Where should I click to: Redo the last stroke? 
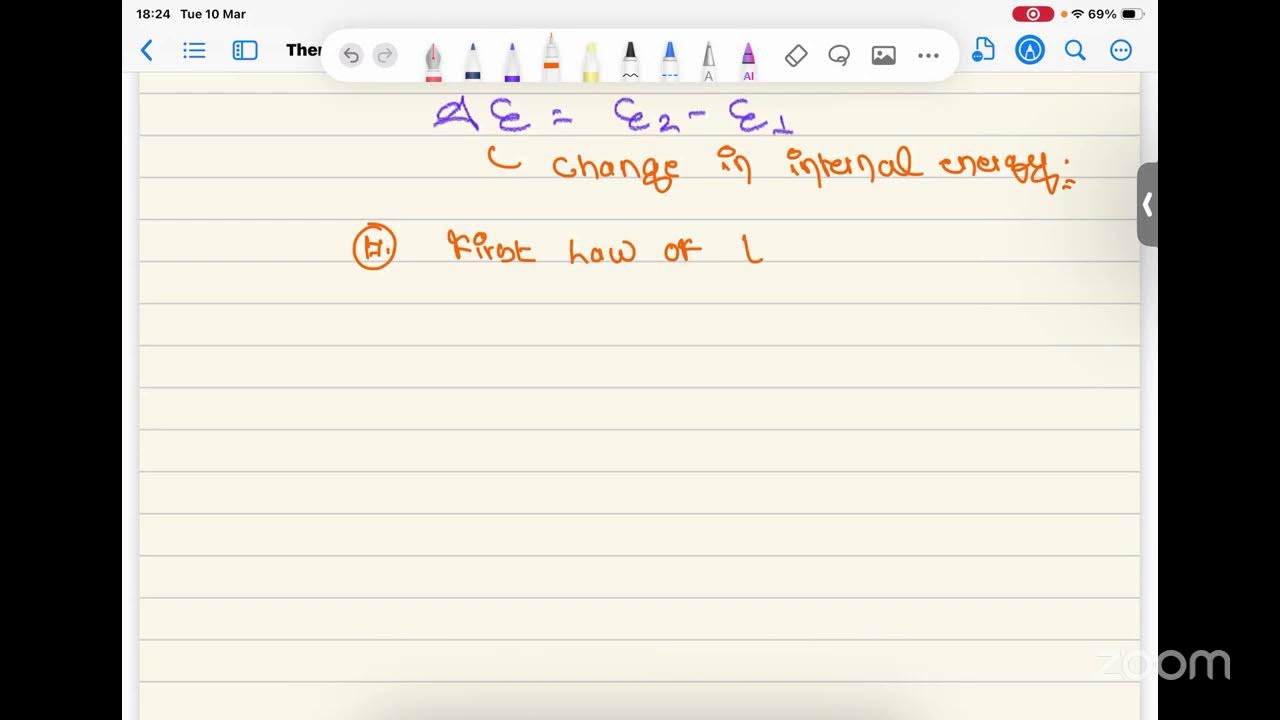coord(385,55)
